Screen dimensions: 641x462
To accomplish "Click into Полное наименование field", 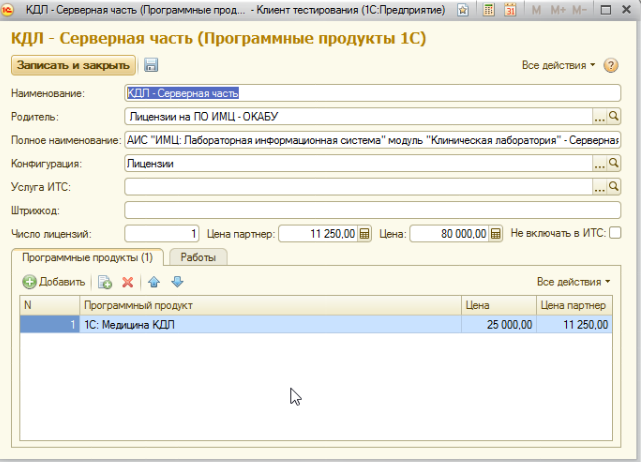I will pos(372,140).
